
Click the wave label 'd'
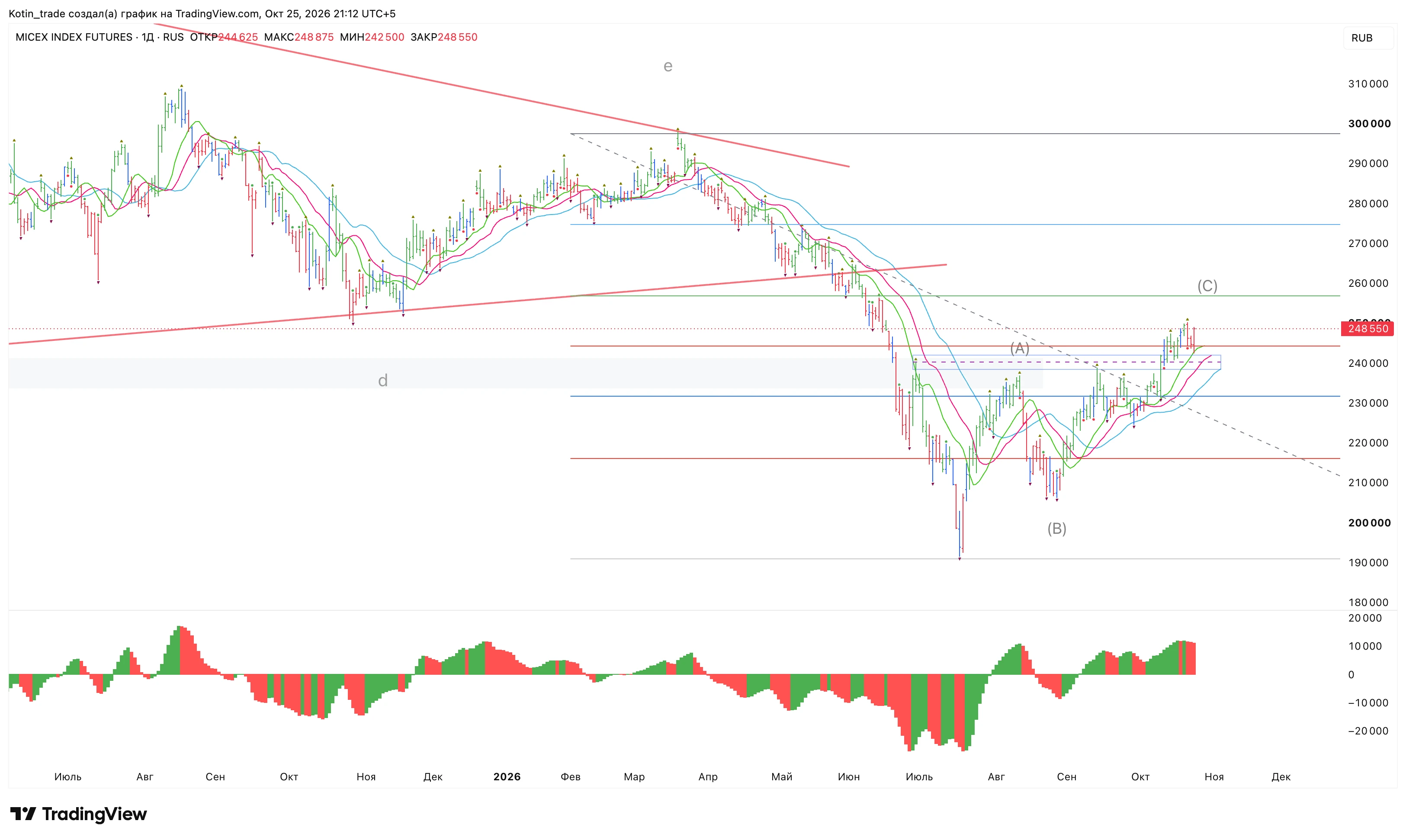383,380
